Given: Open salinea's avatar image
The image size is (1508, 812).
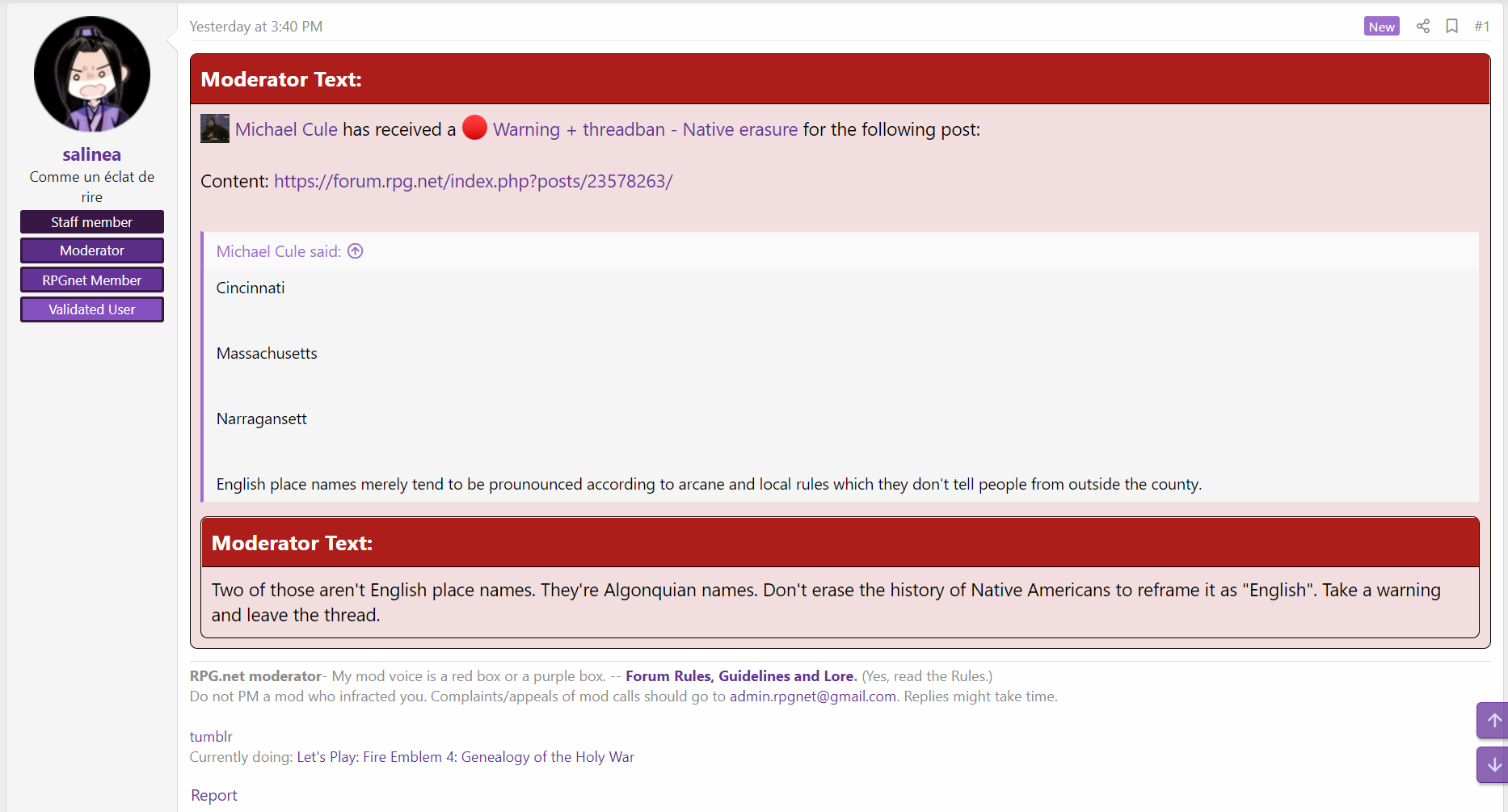Looking at the screenshot, I should click(92, 74).
